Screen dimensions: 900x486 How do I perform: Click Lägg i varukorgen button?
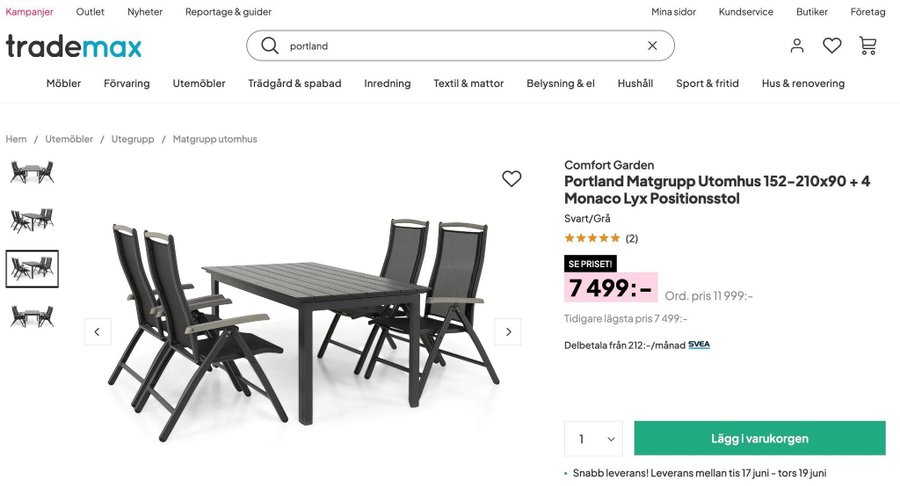coord(760,439)
